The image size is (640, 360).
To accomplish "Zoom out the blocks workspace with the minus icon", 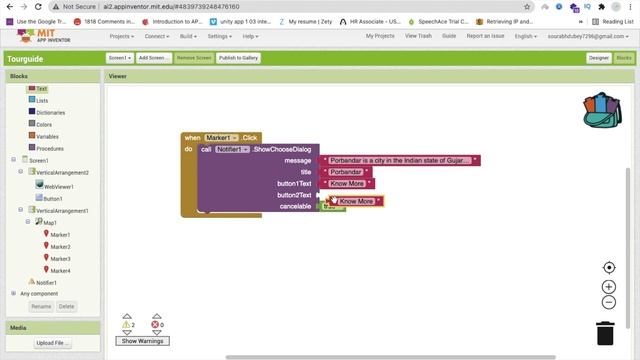I will click(x=609, y=302).
